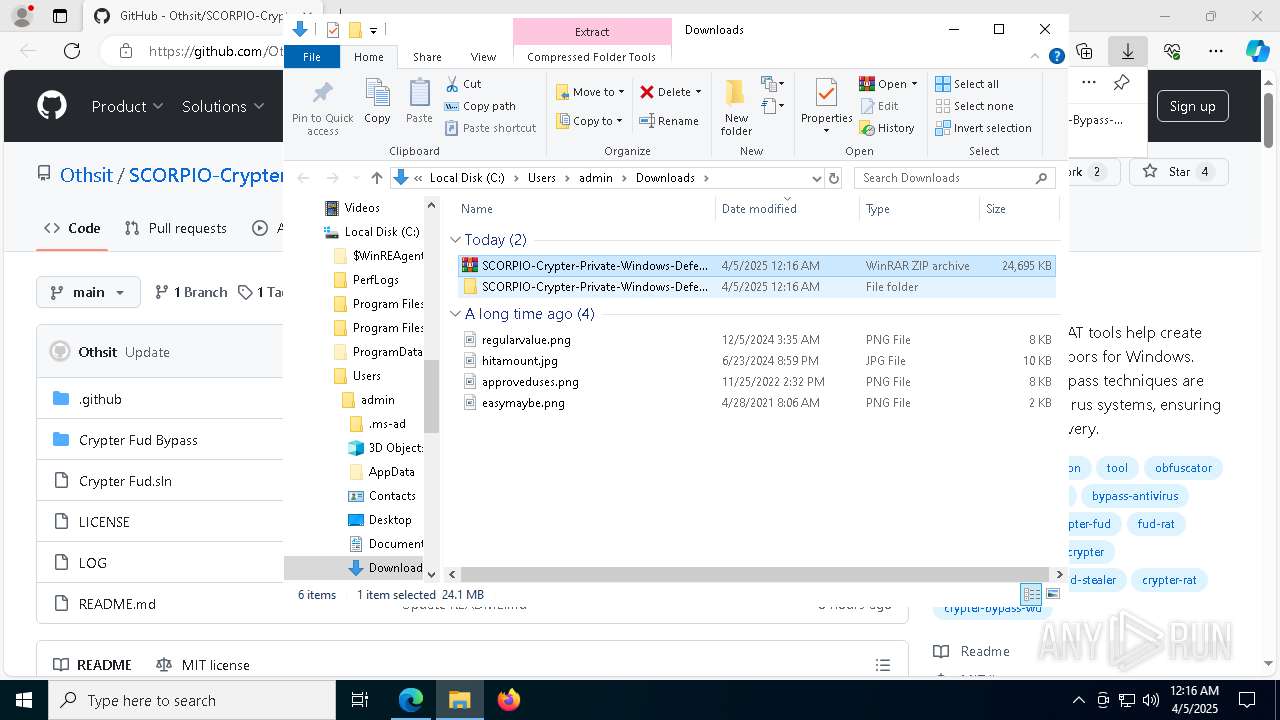1280x720 pixels.
Task: Open the File menu tab
Action: coord(312,57)
